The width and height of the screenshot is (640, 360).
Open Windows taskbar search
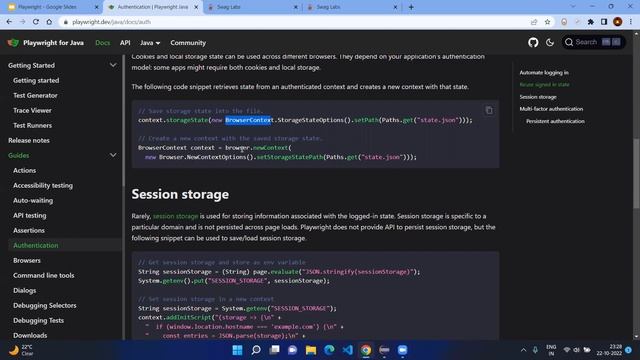[256, 350]
